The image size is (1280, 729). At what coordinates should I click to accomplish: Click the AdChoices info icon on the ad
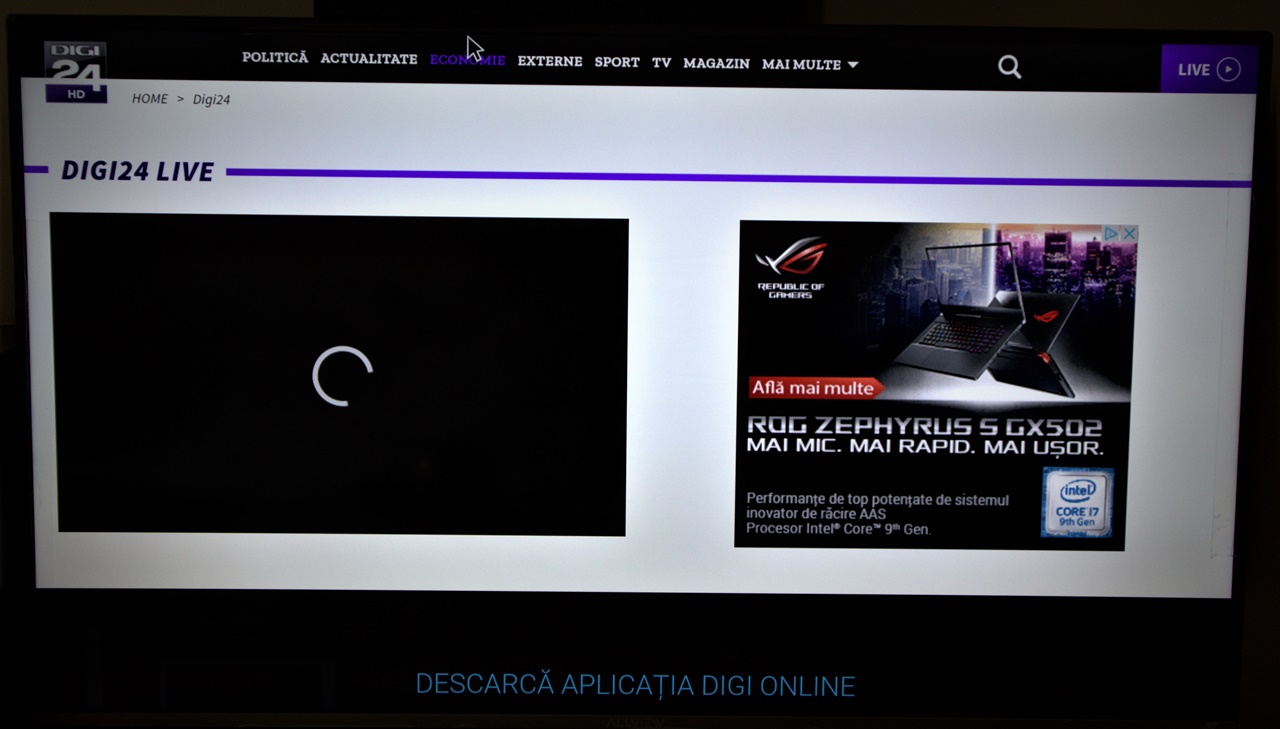click(1113, 232)
